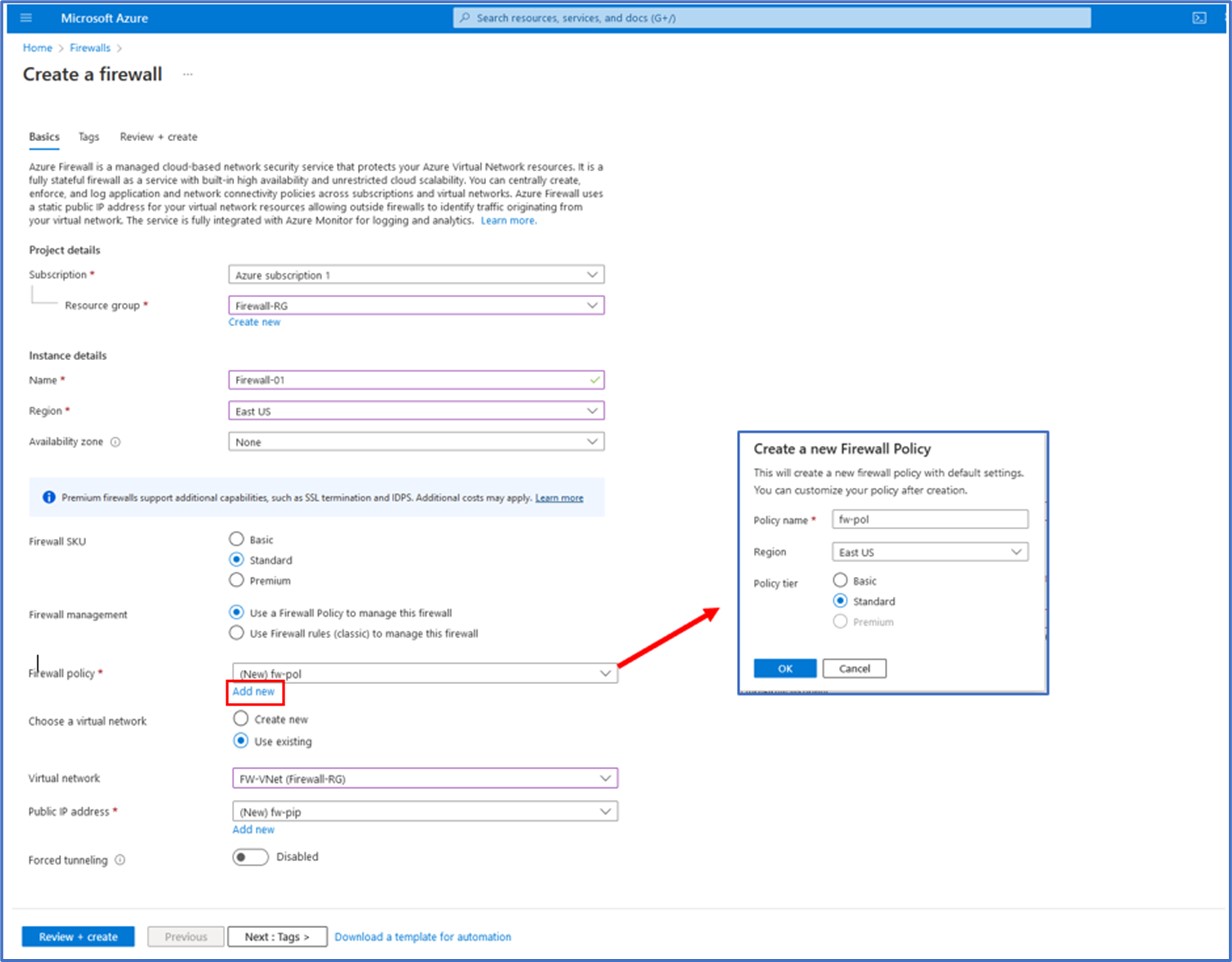Viewport: 1232px width, 962px height.
Task: Switch to the Tags tab
Action: [89, 137]
